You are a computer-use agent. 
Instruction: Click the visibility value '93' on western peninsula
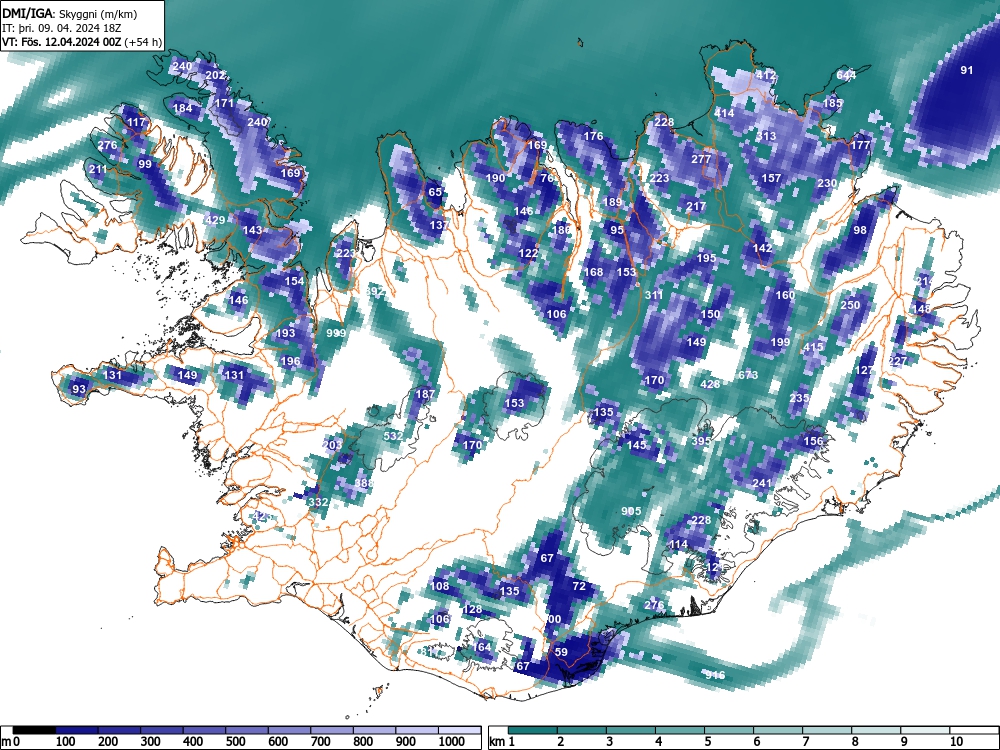pos(78,389)
